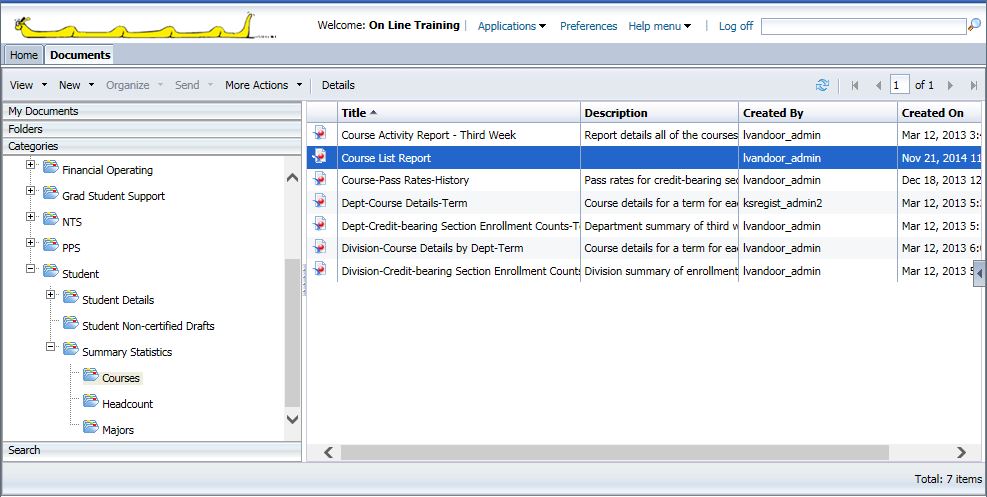Select the Headcount tree item label
Screen dimensions: 987x497
[127, 404]
